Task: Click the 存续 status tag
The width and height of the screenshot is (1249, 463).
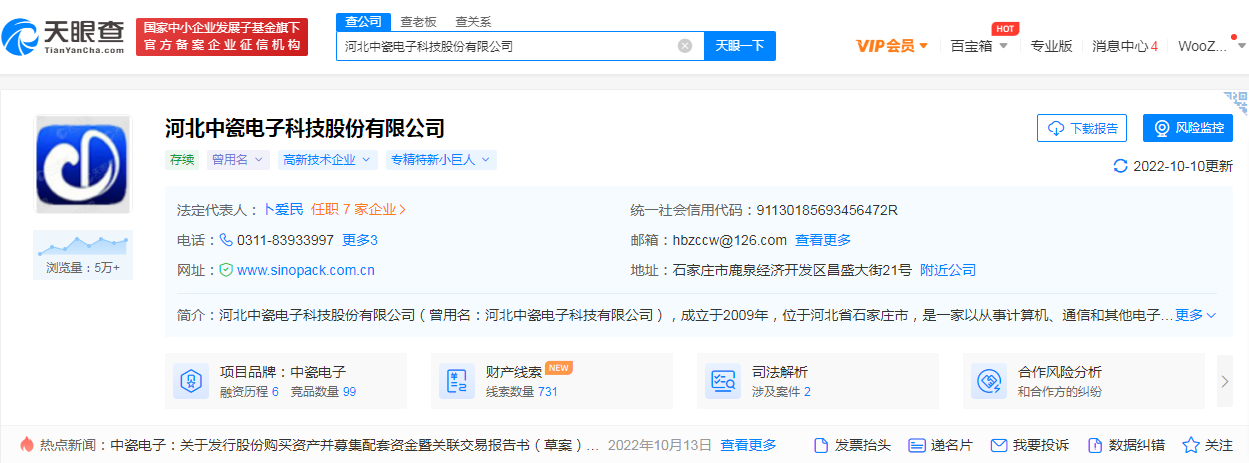Action: (182, 160)
